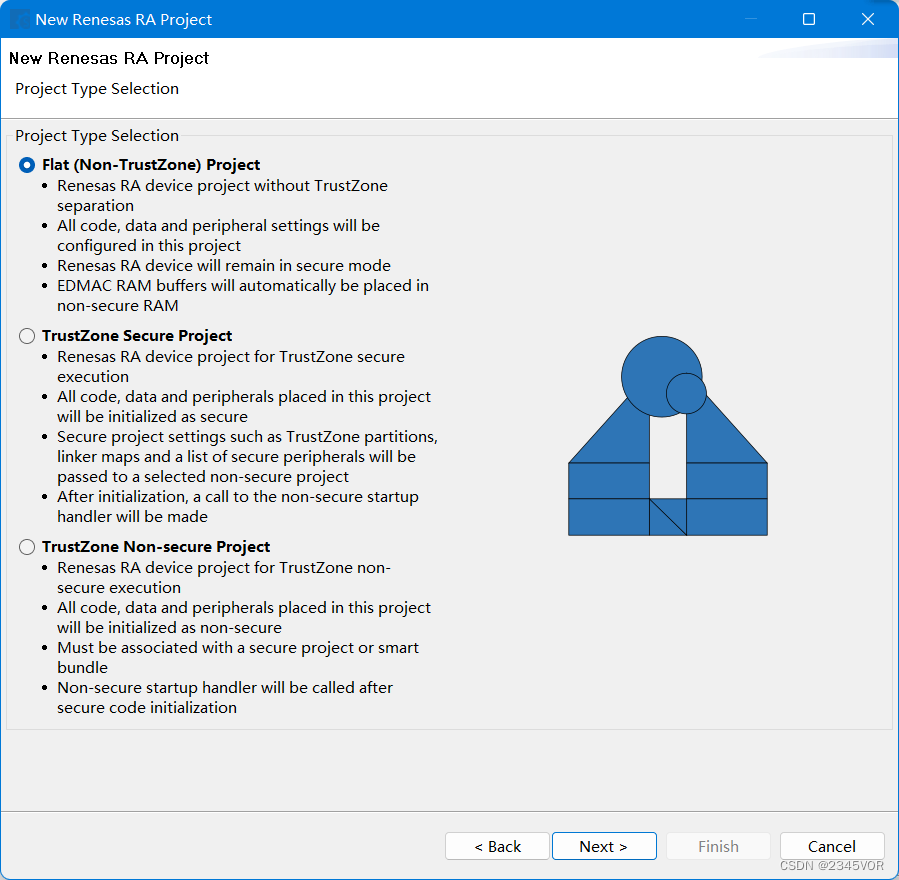Click 'TrustZone Non-secure Project' label text
This screenshot has height=880, width=899.
(x=156, y=547)
